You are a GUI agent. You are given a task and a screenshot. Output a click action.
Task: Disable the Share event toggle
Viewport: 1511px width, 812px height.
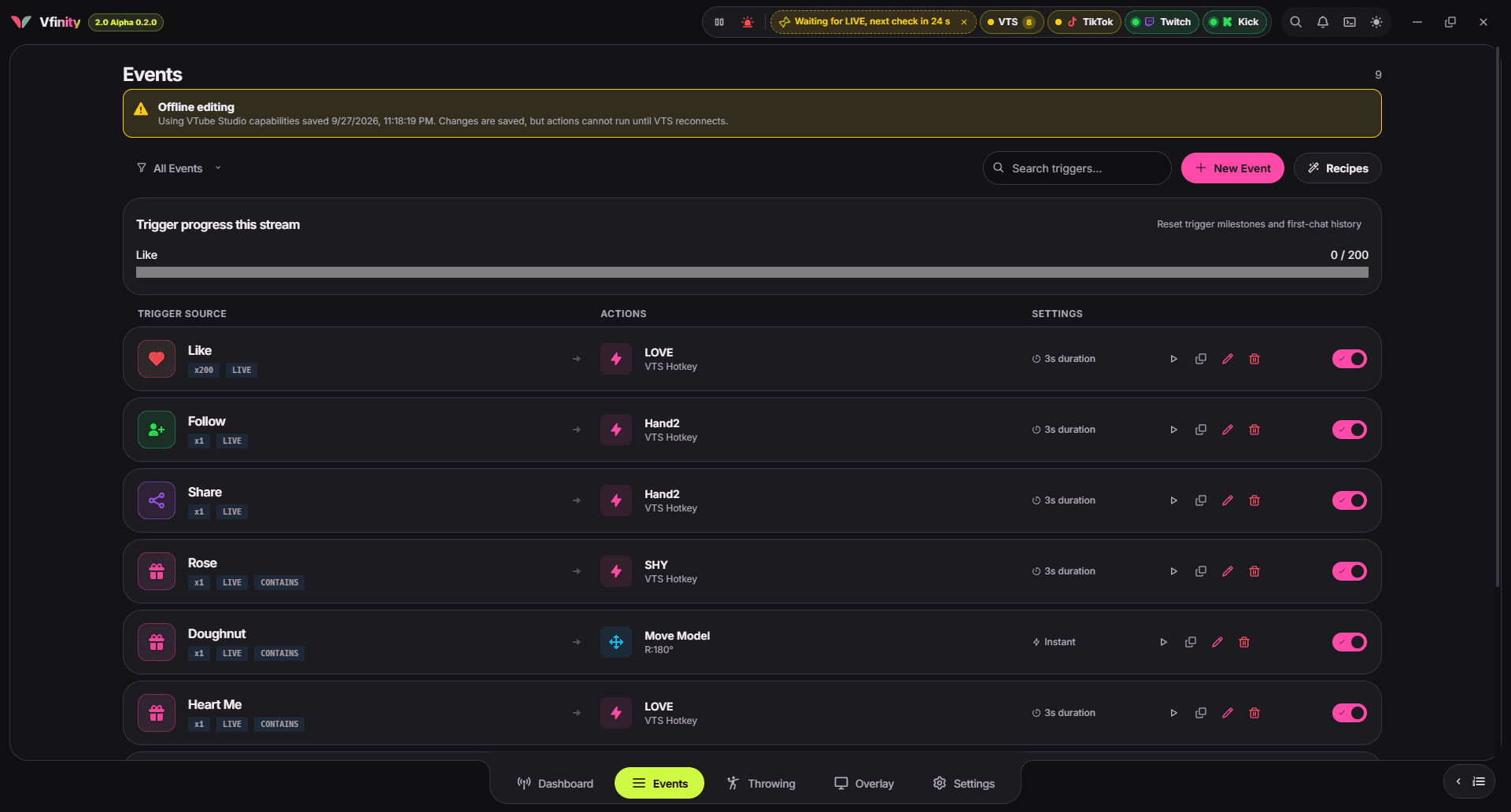[x=1349, y=500]
